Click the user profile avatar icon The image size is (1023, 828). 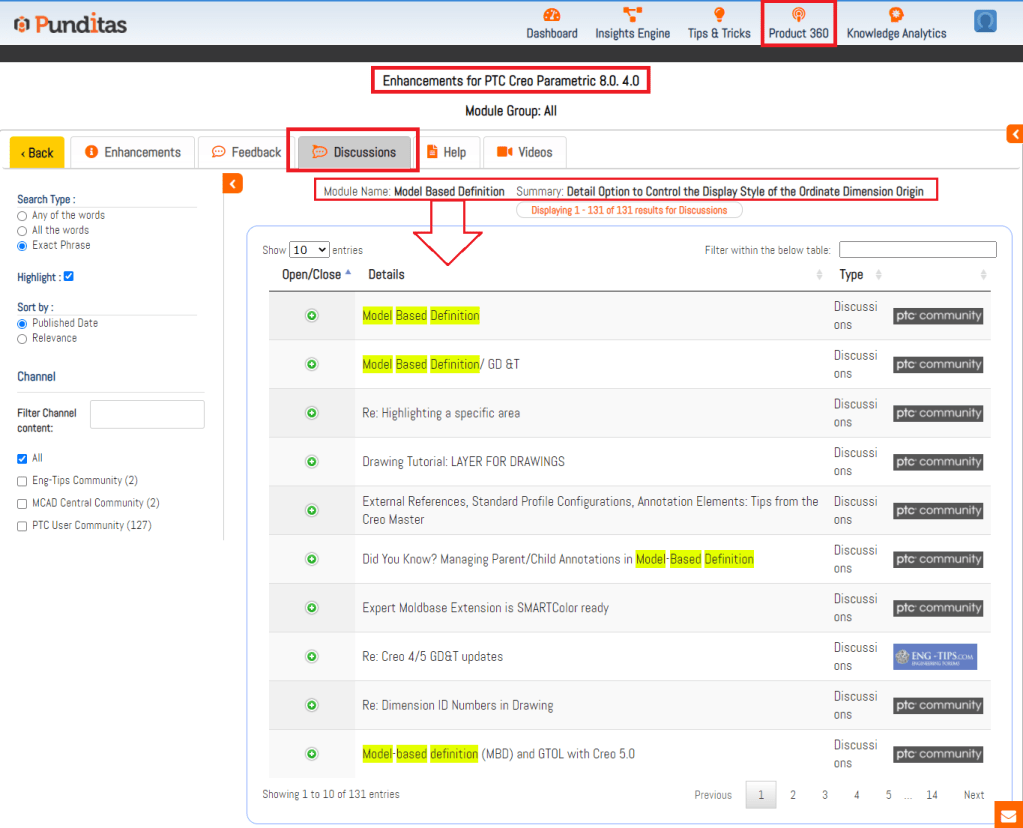tap(985, 21)
